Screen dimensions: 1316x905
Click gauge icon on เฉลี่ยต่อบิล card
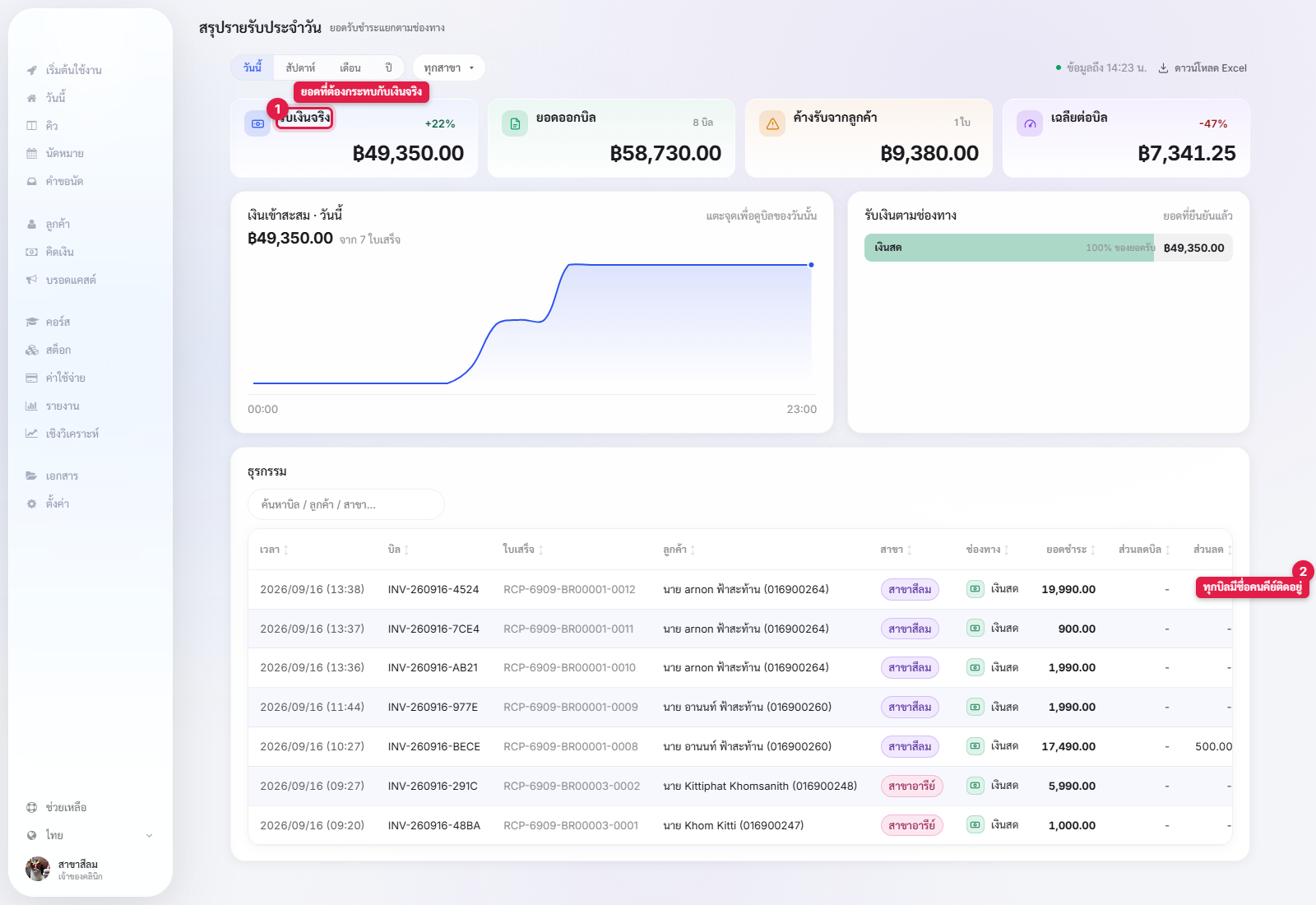(1030, 124)
